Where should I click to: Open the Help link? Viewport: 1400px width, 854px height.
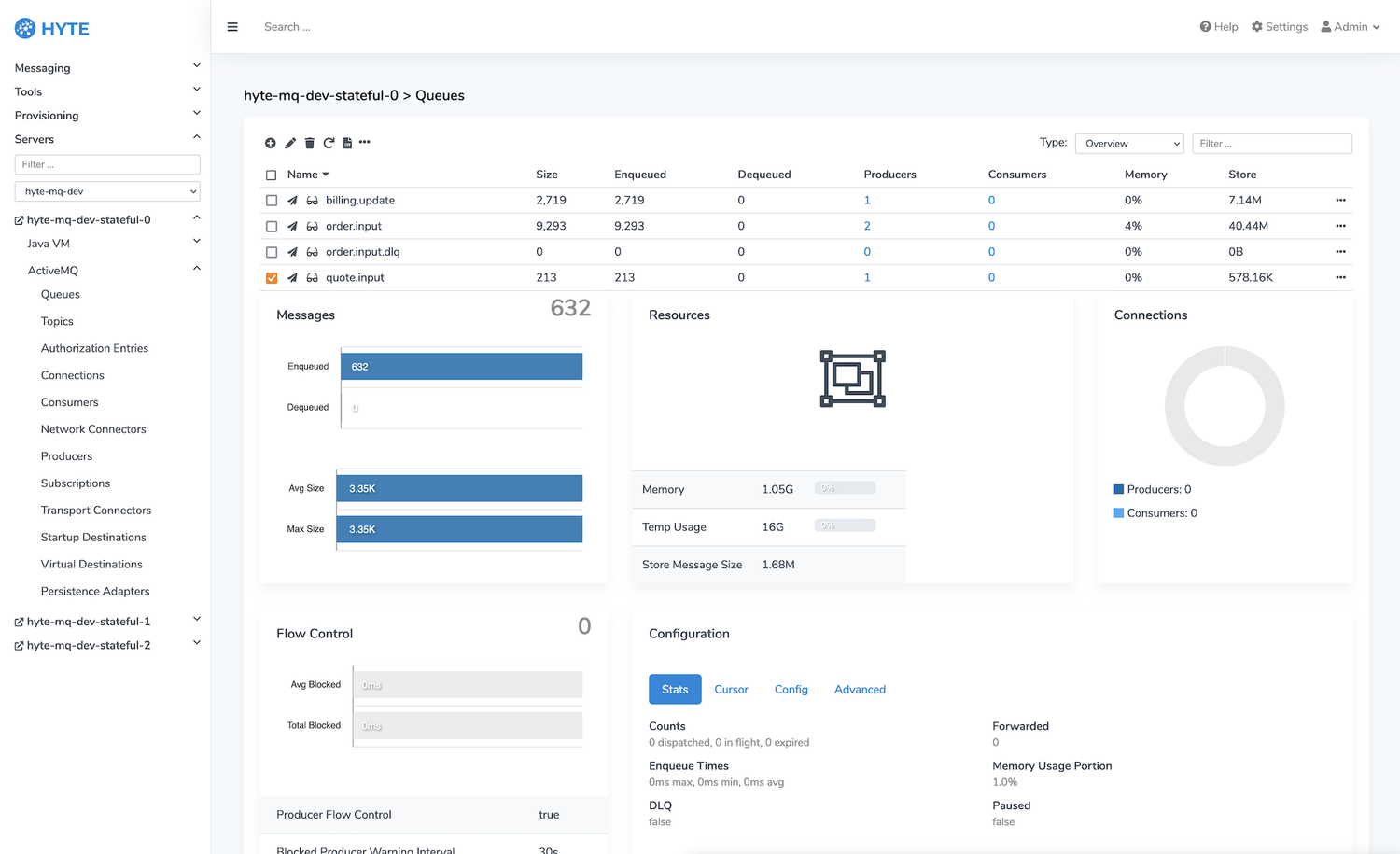(1219, 27)
